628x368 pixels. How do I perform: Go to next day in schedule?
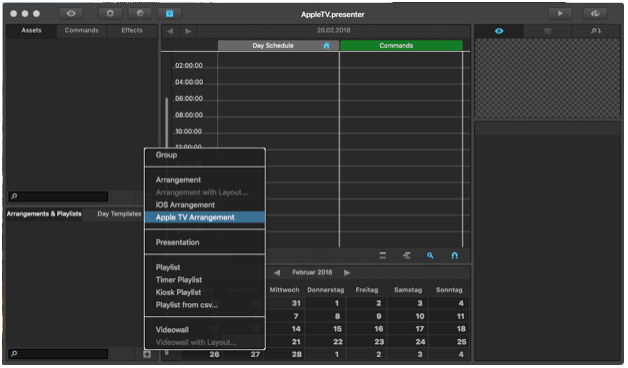188,31
